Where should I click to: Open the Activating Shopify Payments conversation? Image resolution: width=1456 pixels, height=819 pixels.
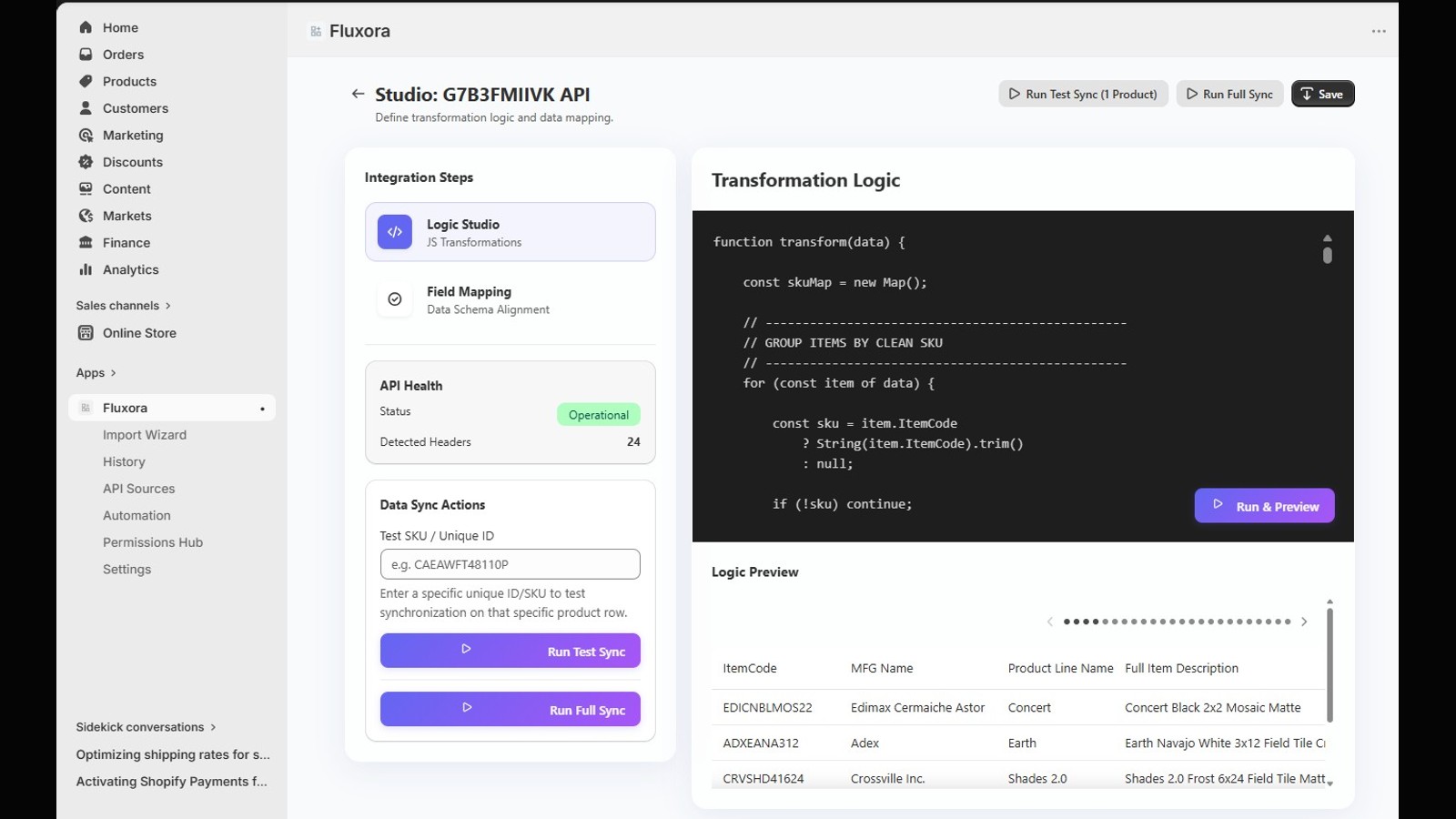click(x=172, y=781)
